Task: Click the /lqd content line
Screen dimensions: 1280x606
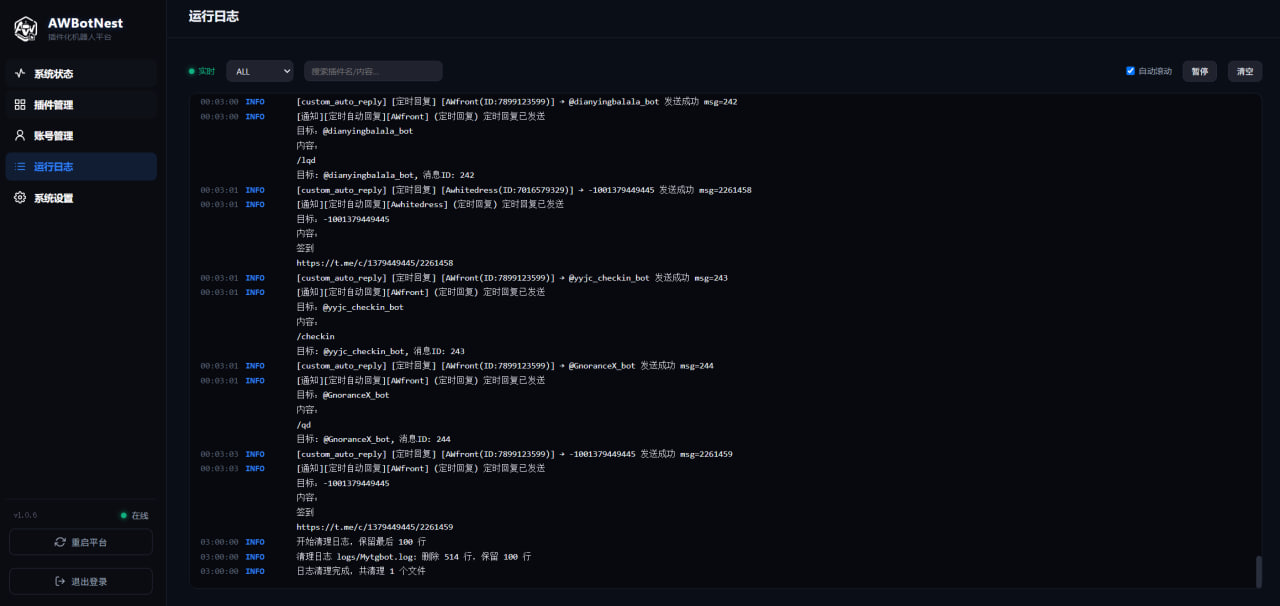Action: (306, 160)
